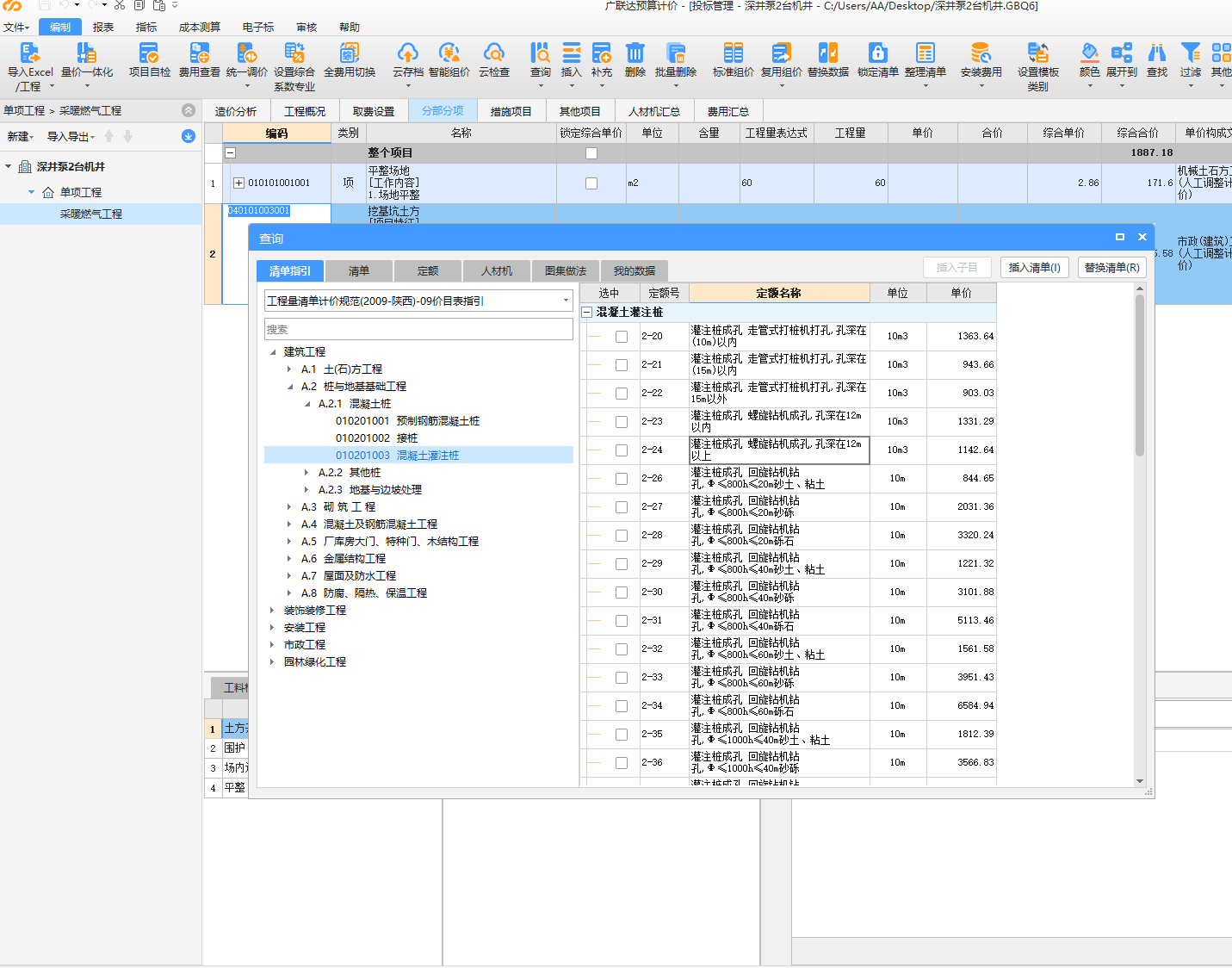1232x968 pixels.
Task: Collapse the A.2 桩与地基基础工程 node
Action: (x=289, y=387)
